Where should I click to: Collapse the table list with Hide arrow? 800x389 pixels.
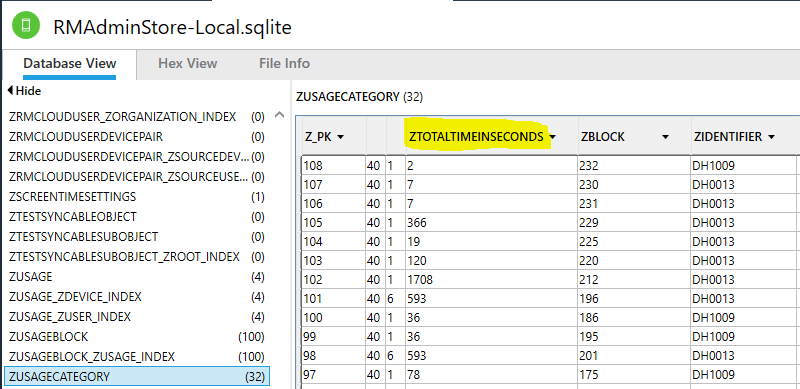pyautogui.click(x=24, y=91)
